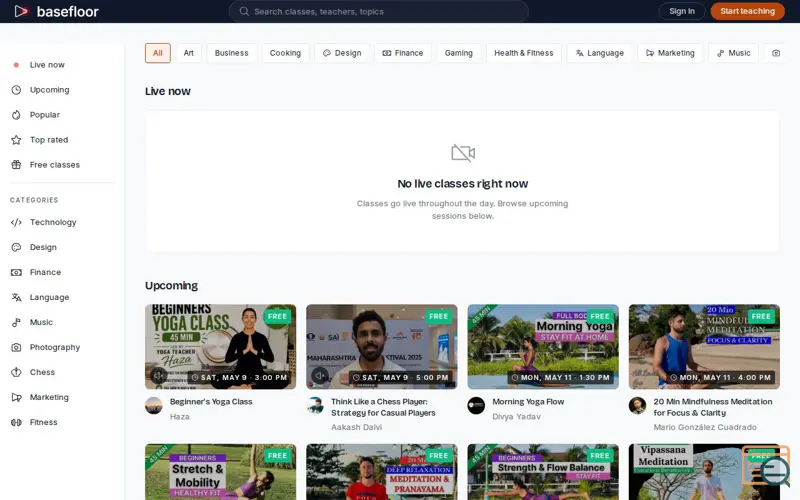This screenshot has height=500, width=800.
Task: Click the Free classes gift icon
Action: pos(16,165)
